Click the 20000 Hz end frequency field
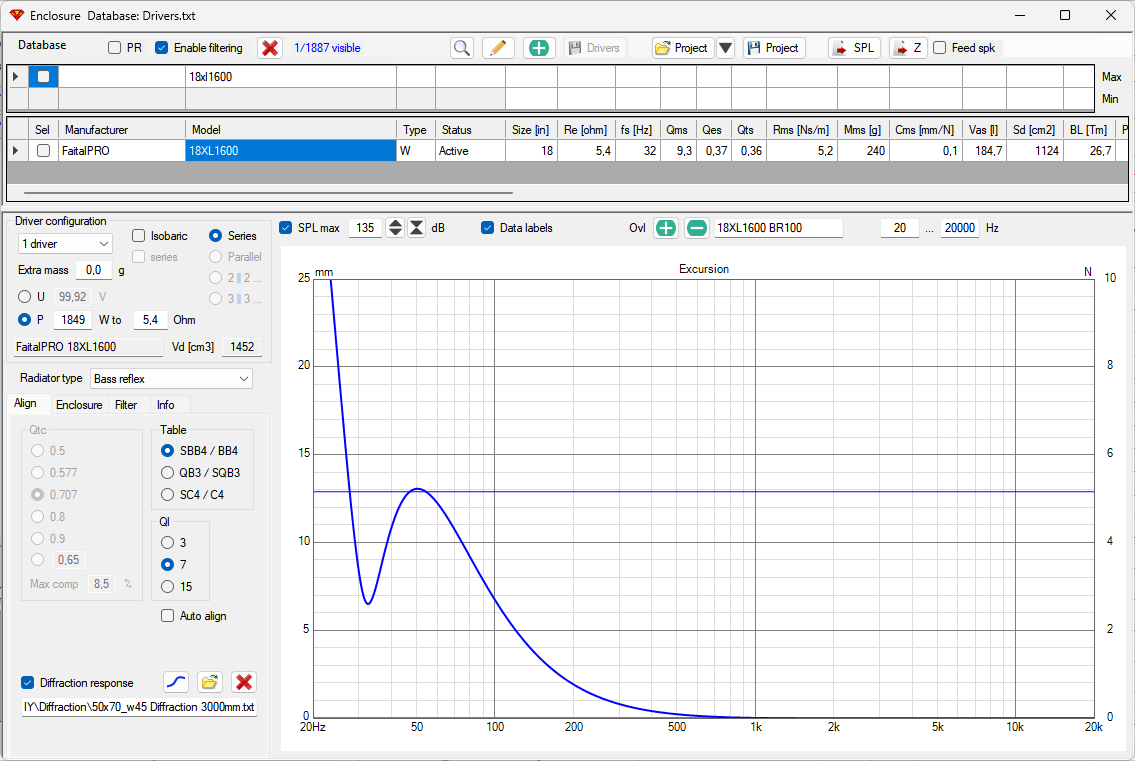The image size is (1135, 761). [x=960, y=228]
